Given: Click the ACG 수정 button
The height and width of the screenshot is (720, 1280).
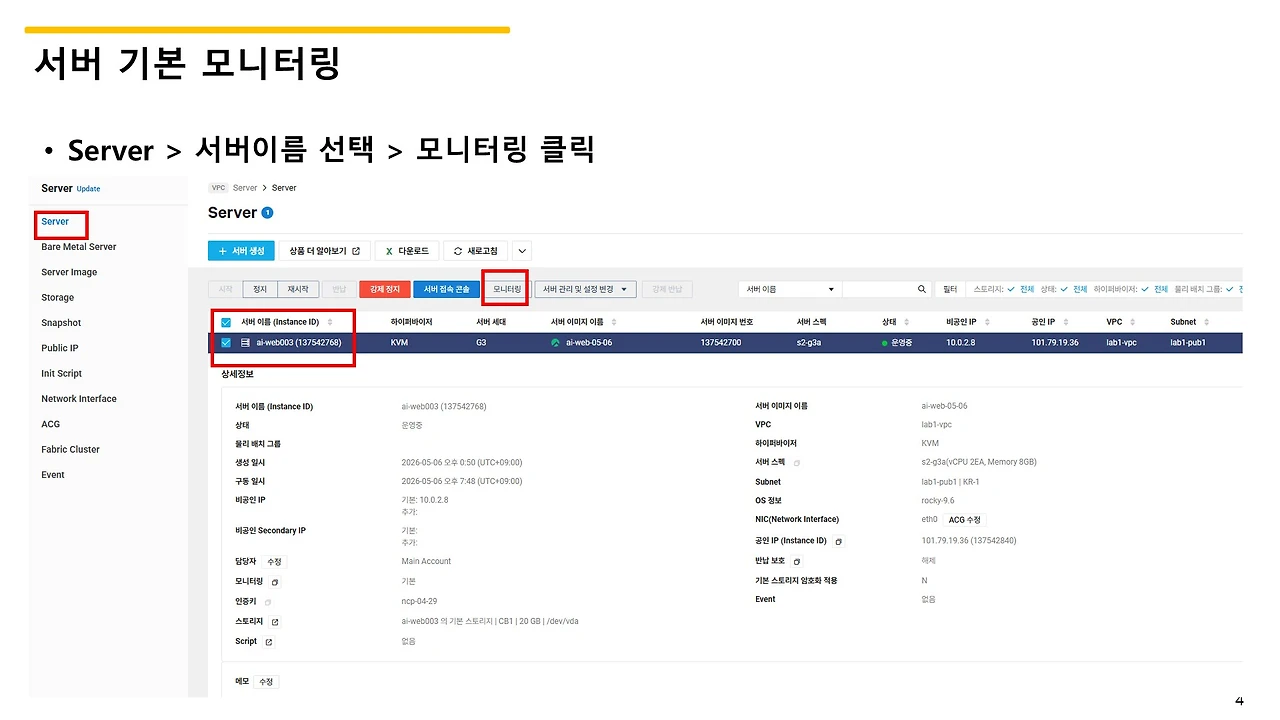Looking at the screenshot, I should coord(965,520).
